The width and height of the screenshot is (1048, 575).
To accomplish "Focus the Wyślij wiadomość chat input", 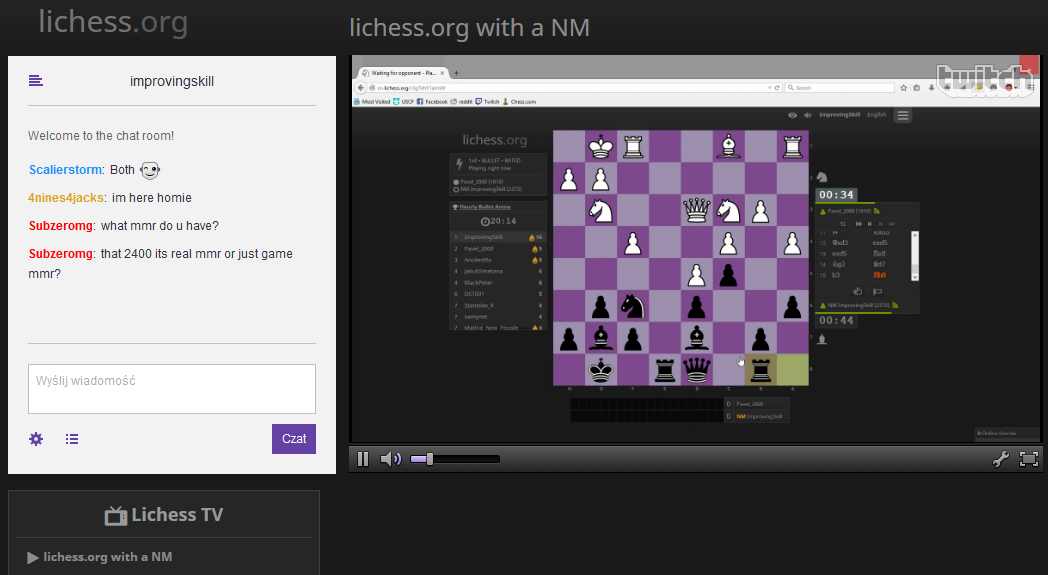I will (172, 389).
